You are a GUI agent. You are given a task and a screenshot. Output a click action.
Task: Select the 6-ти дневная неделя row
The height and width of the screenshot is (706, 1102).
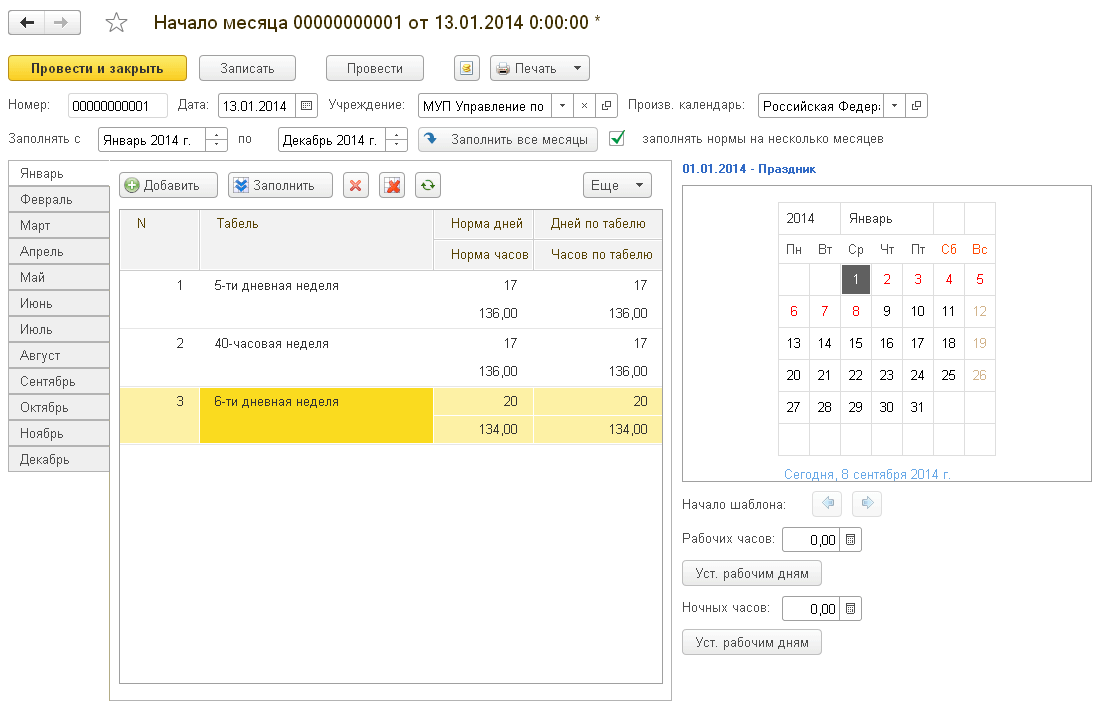[391, 415]
